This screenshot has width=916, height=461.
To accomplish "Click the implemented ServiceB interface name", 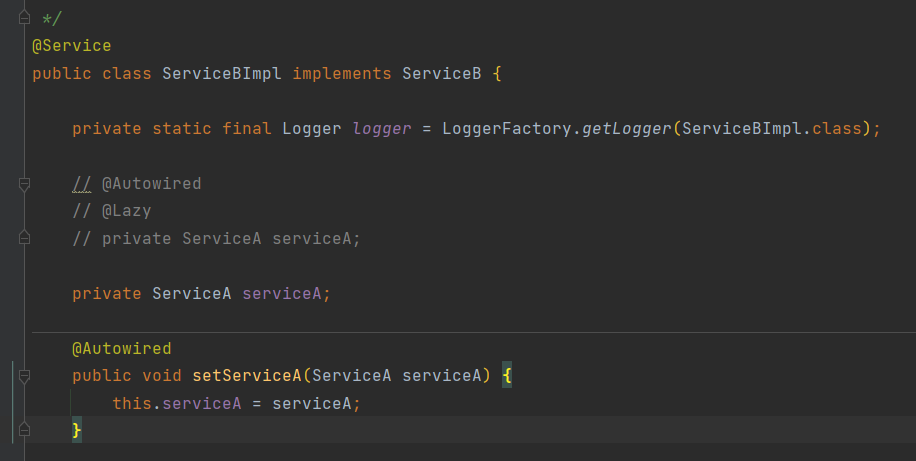I will (442, 74).
